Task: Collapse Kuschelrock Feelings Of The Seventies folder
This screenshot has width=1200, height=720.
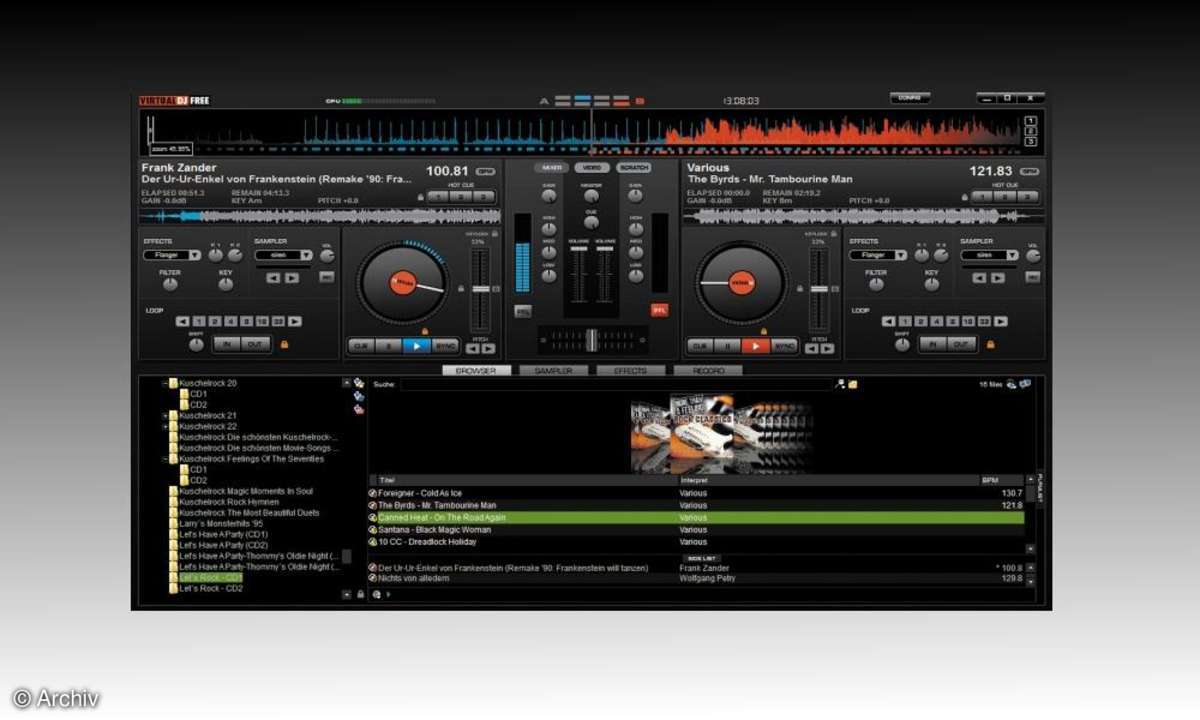Action: tap(166, 459)
